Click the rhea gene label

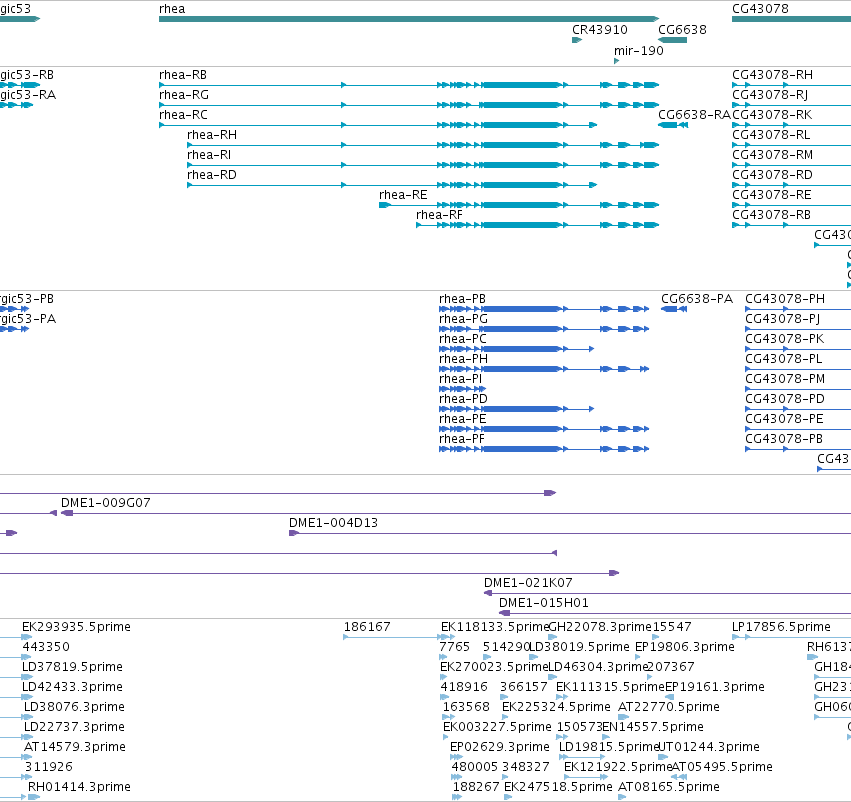tap(172, 9)
